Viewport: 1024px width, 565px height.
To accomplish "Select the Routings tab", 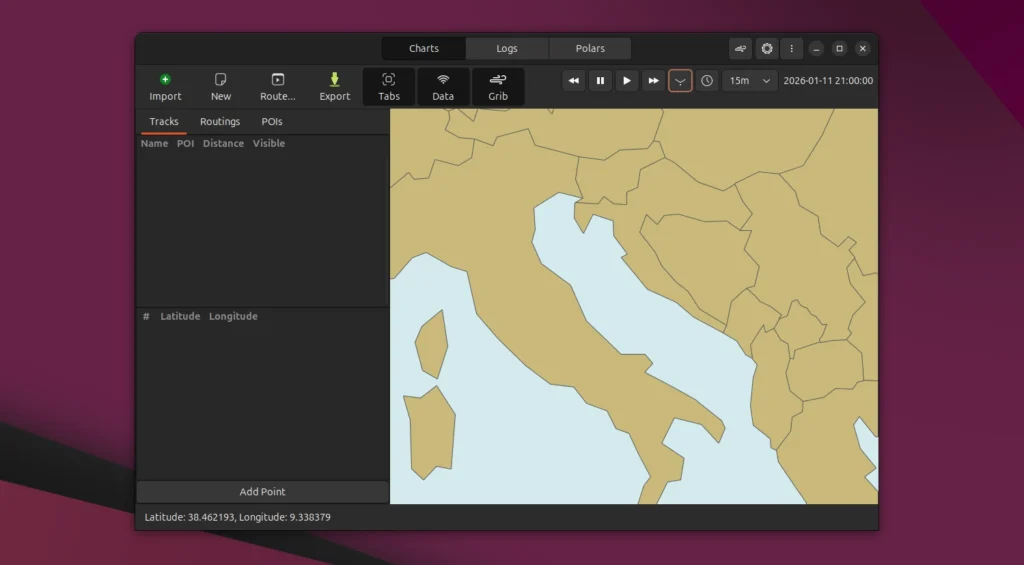I will 220,122.
